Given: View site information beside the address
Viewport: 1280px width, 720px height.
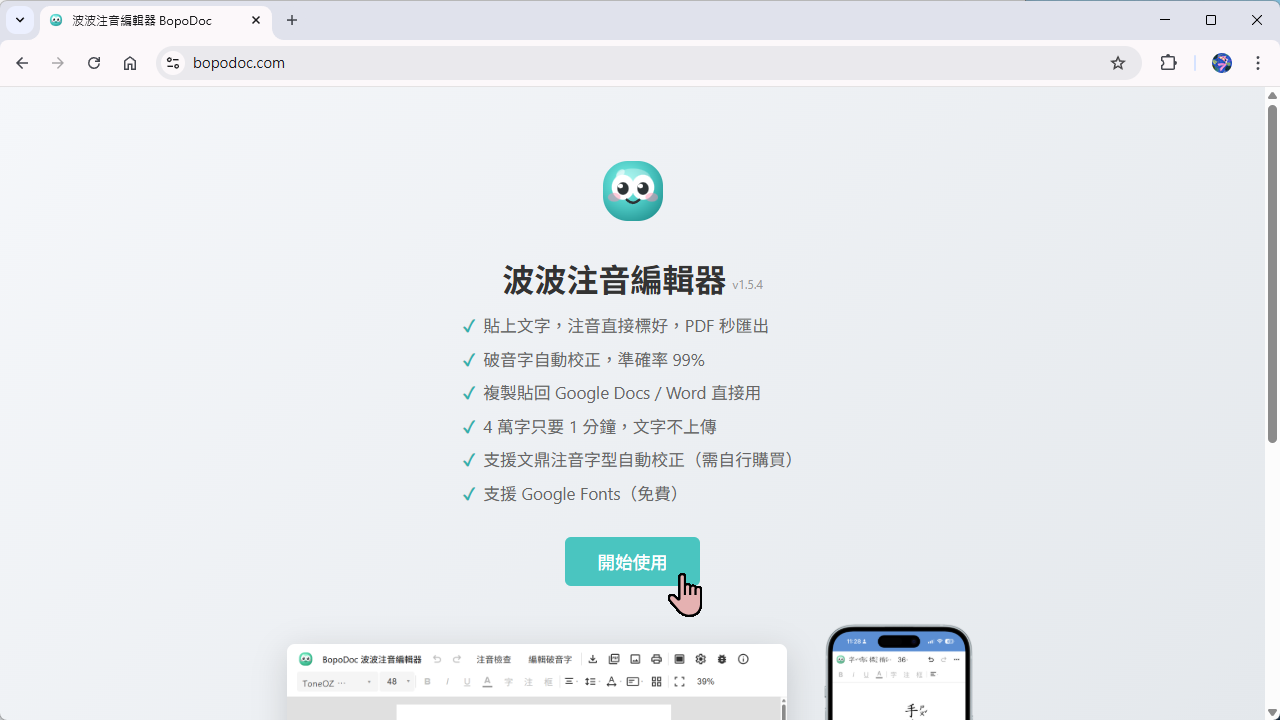Looking at the screenshot, I should tap(173, 63).
